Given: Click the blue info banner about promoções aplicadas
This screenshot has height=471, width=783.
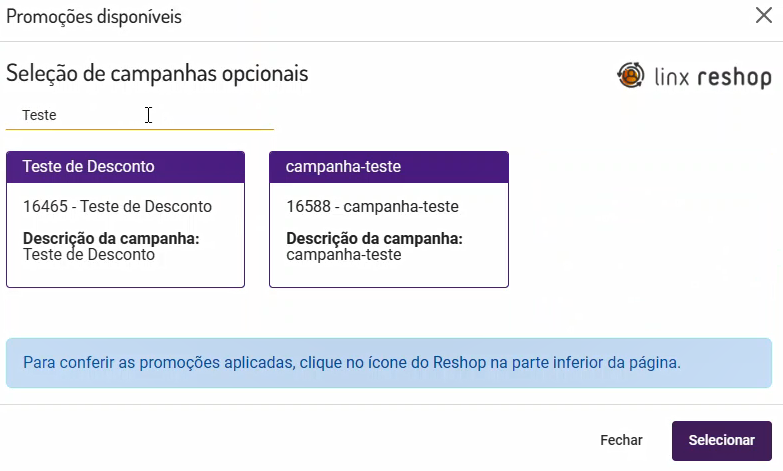Looking at the screenshot, I should (389, 362).
